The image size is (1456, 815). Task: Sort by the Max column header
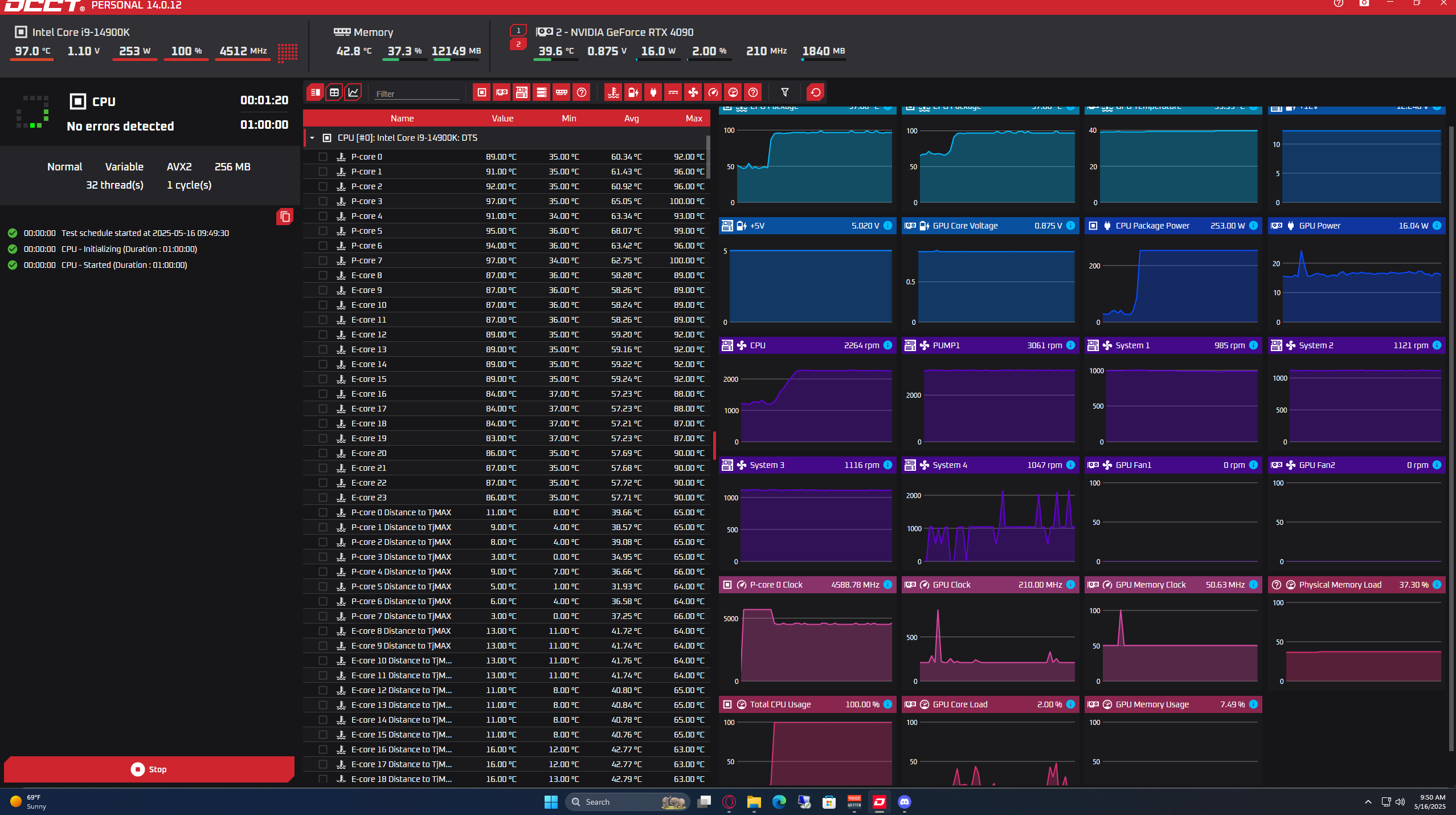694,119
